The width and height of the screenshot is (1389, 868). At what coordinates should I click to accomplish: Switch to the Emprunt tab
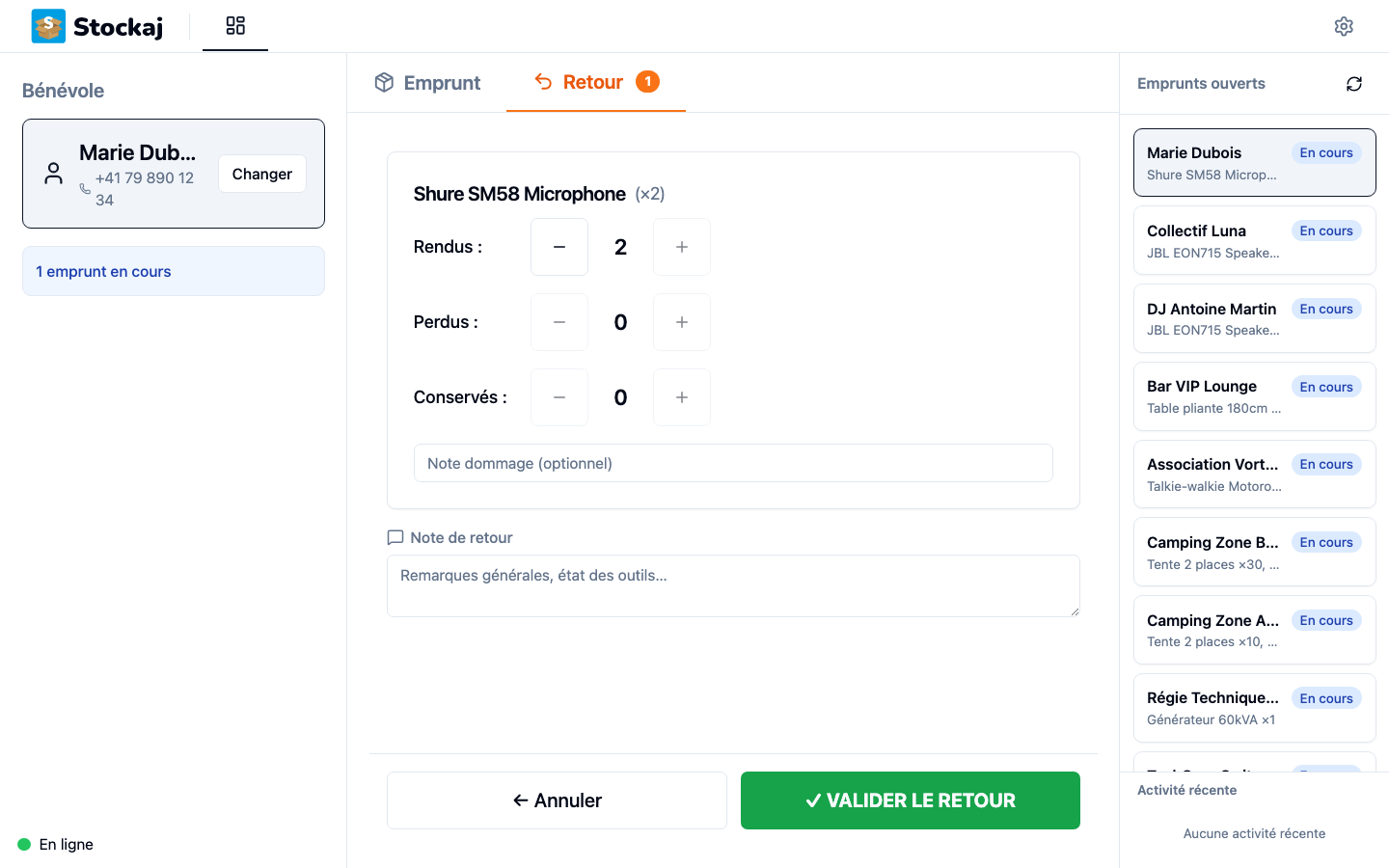tap(427, 83)
